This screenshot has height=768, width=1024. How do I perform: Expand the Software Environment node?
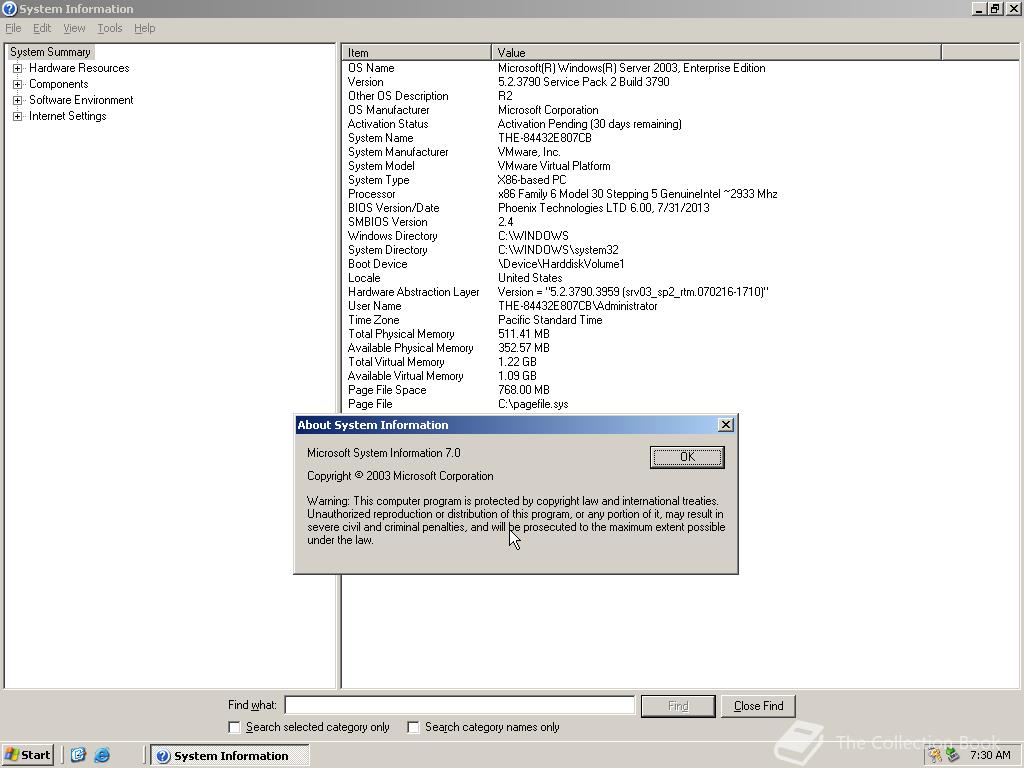[18, 100]
